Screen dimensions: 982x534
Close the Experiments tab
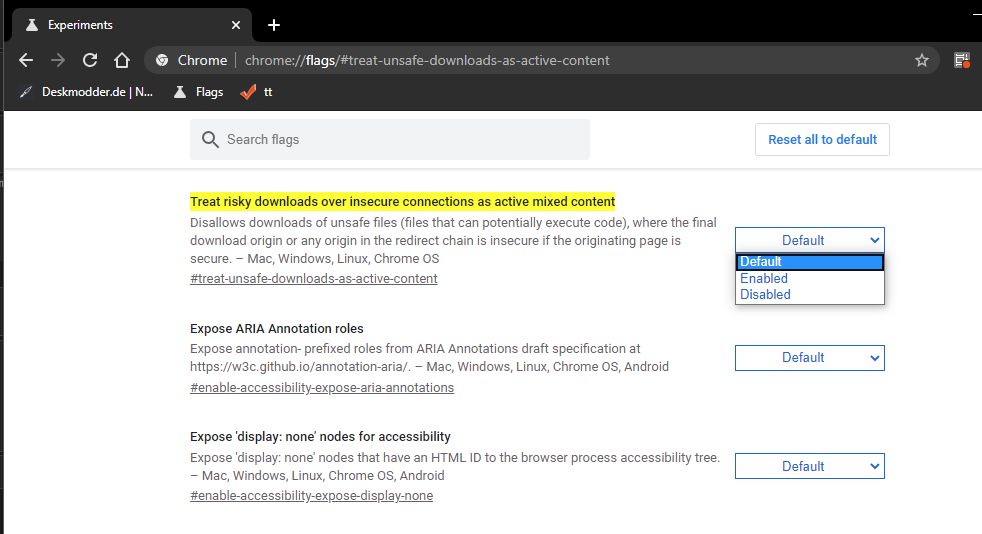235,25
